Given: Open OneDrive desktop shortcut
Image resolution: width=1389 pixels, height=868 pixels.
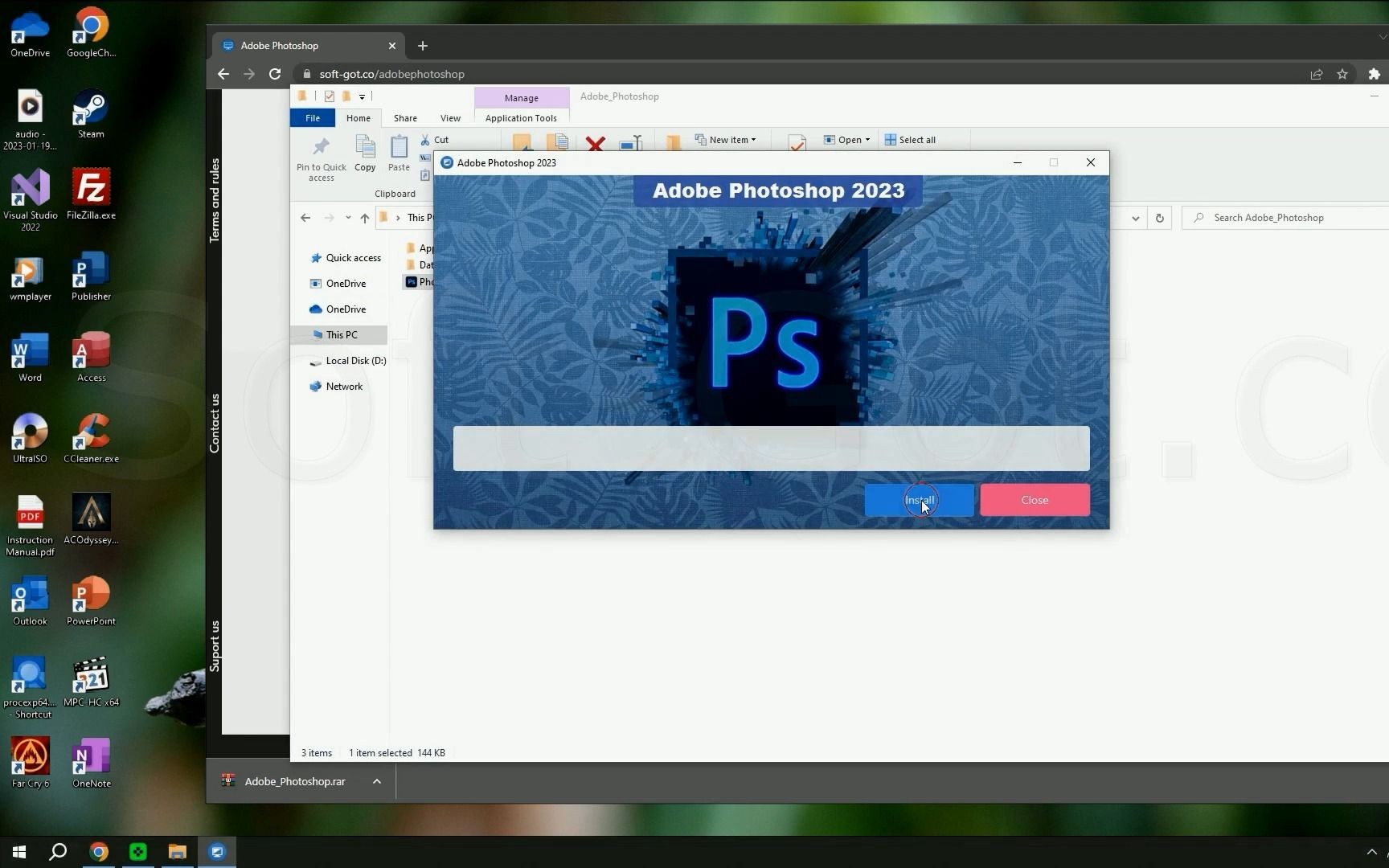Looking at the screenshot, I should click(30, 33).
